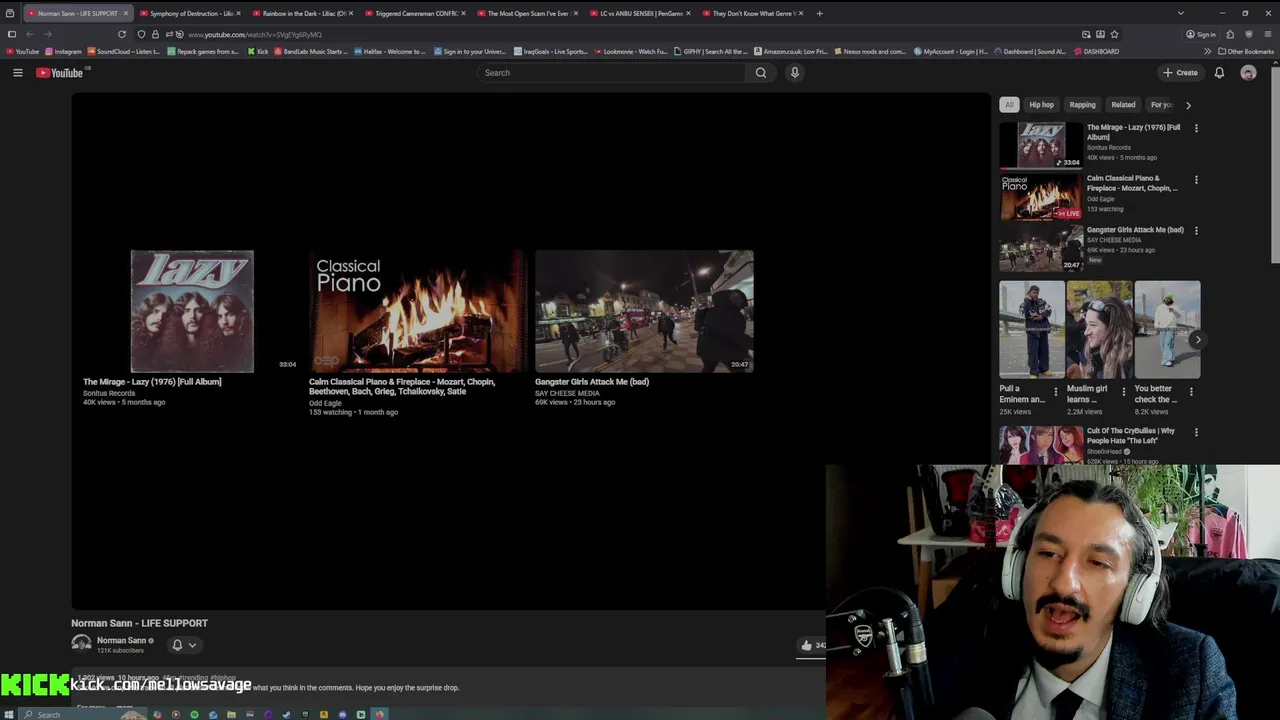Screen dimensions: 1280x720
Task: Select the All filter chip
Action: (1009, 105)
